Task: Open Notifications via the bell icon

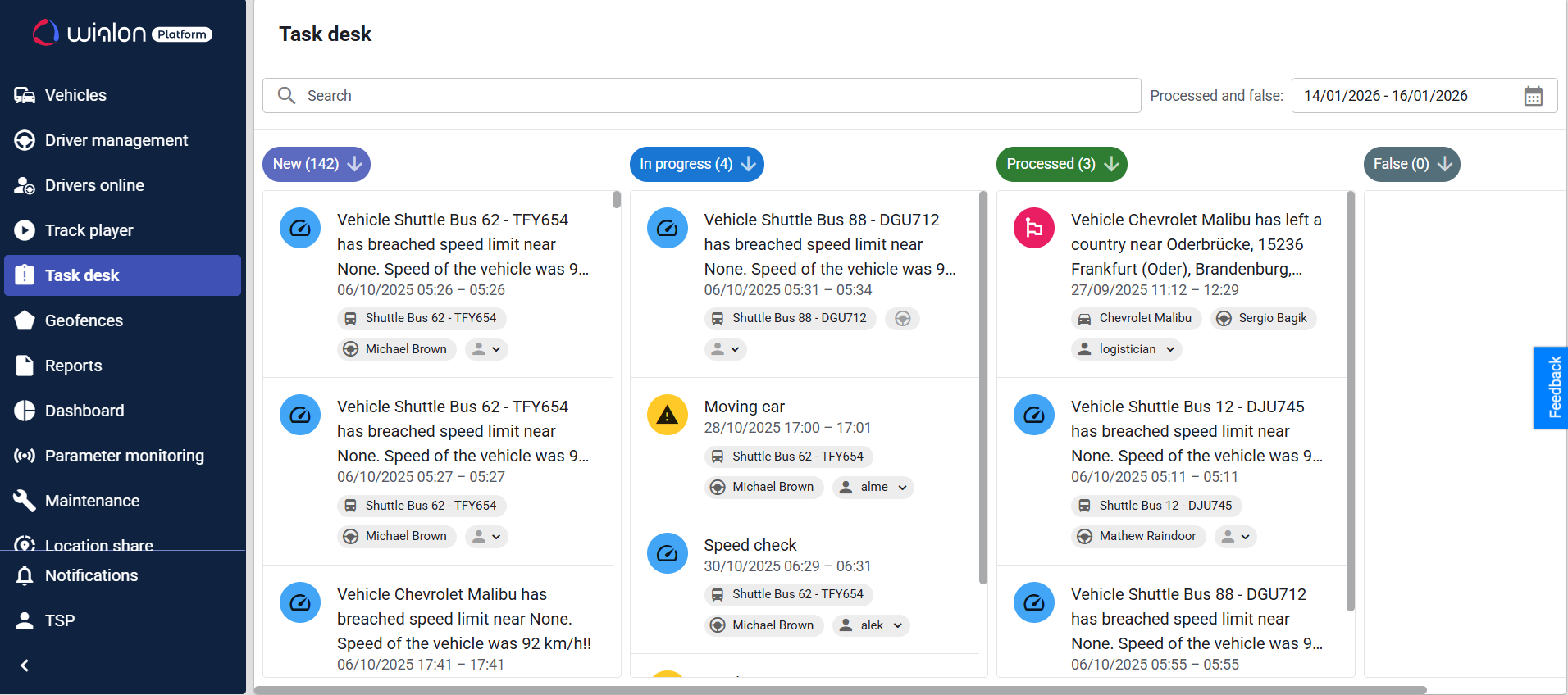Action: pos(25,575)
